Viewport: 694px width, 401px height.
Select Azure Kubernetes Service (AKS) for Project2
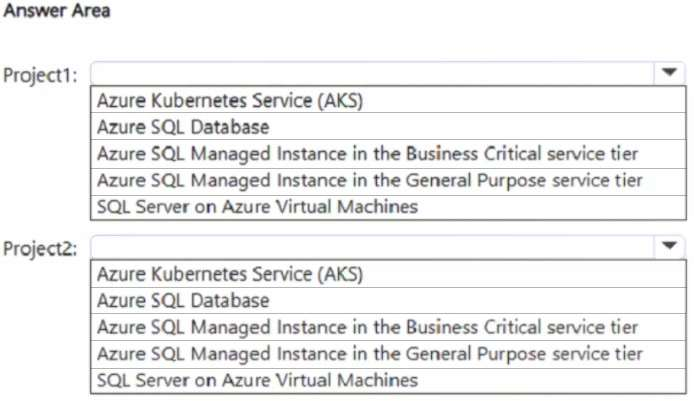[230, 273]
